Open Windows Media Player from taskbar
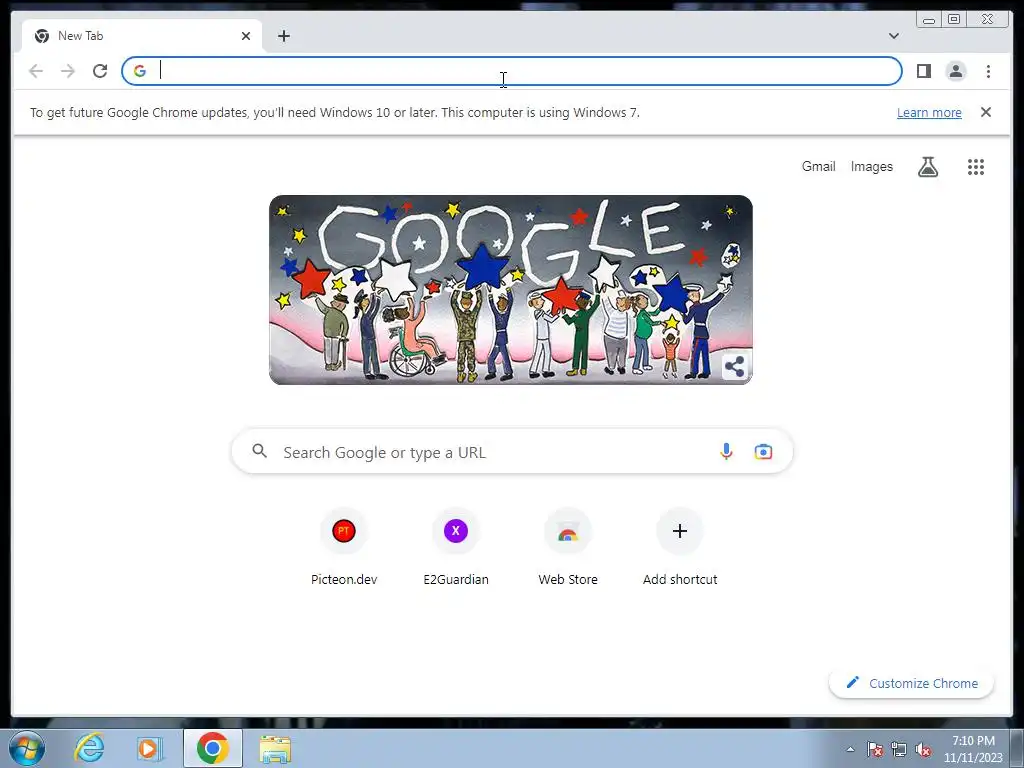The image size is (1024, 768). tap(149, 748)
